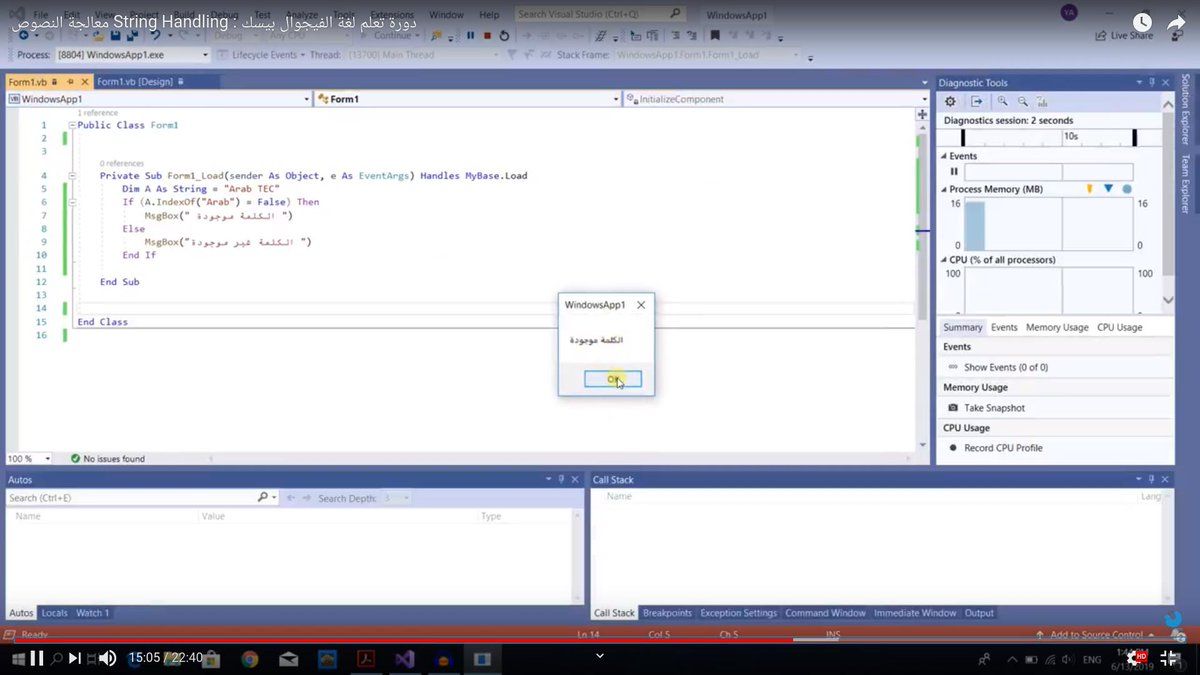Collapse the Process Memory graph section
This screenshot has height=675, width=1200.
[x=943, y=189]
